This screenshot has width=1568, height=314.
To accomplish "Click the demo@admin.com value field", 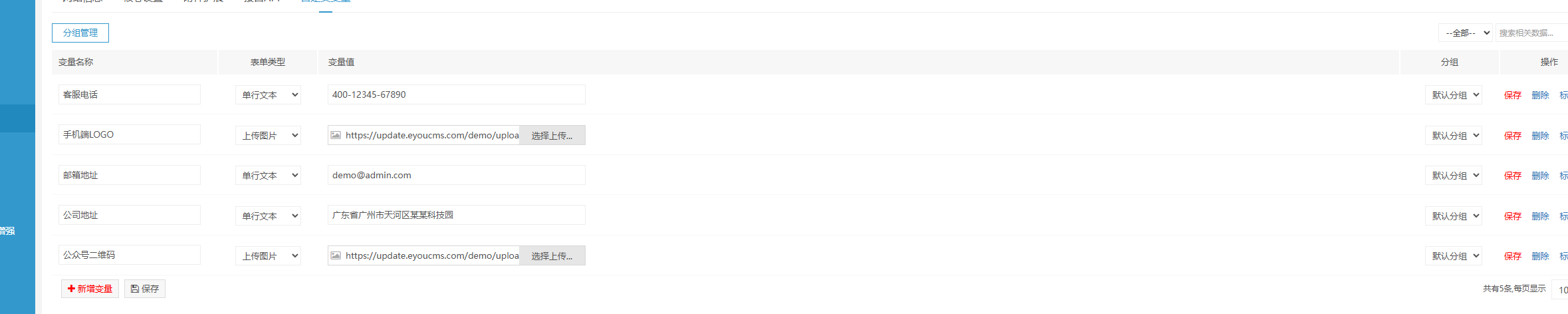I will pos(457,175).
